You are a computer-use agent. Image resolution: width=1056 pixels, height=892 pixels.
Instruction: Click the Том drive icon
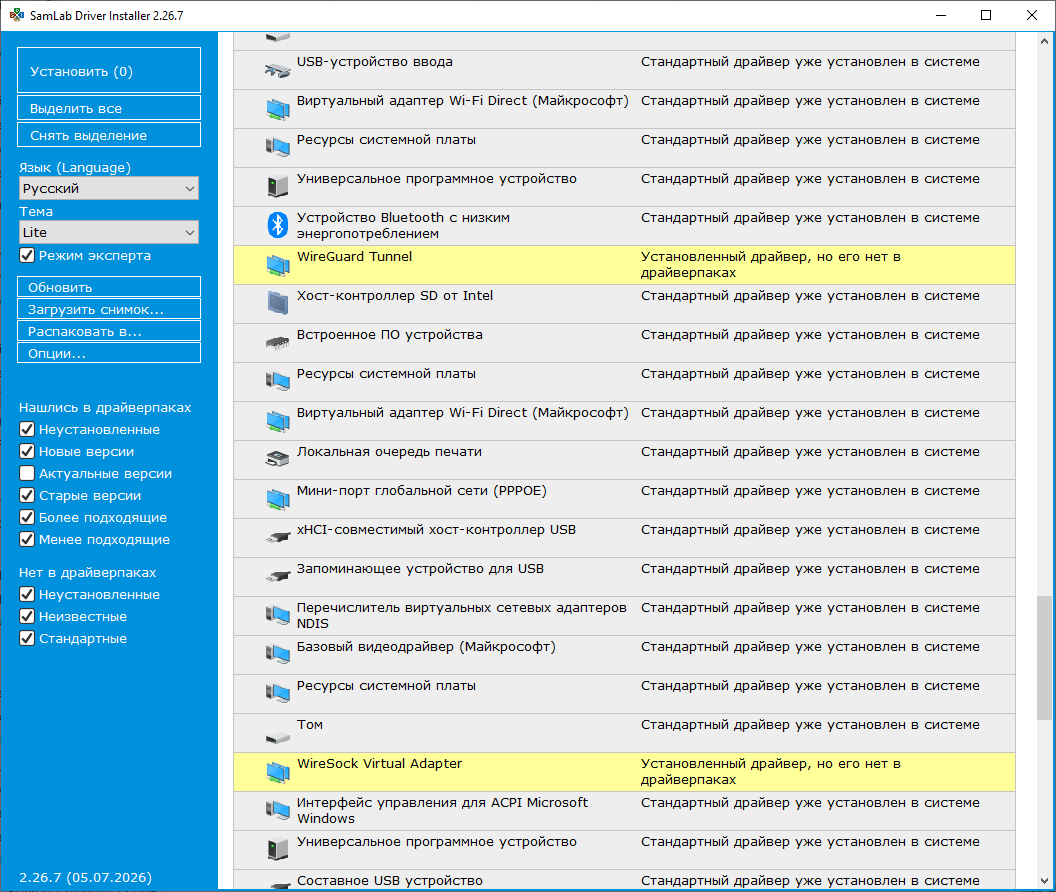[x=277, y=738]
